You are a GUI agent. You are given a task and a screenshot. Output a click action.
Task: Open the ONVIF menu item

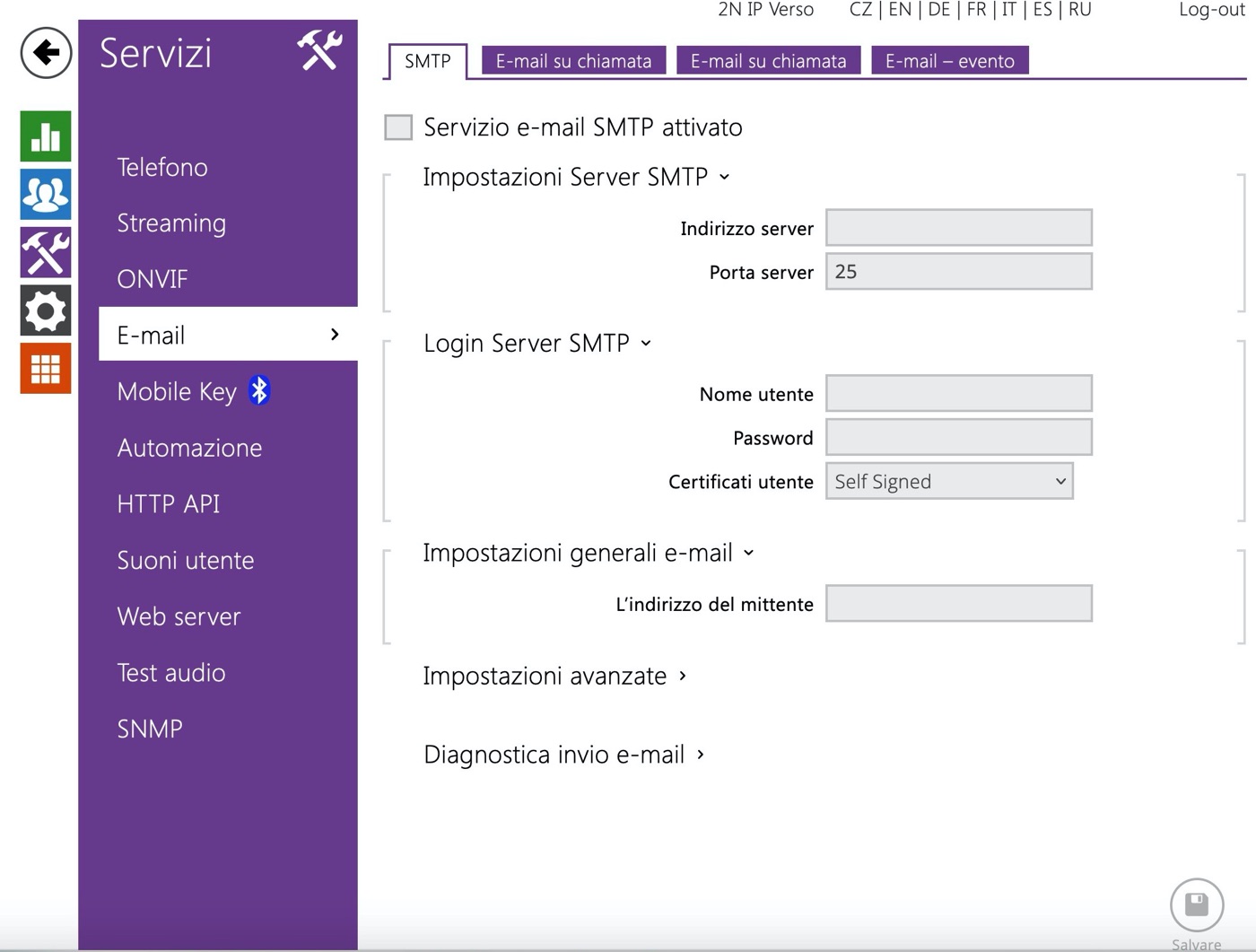tap(153, 279)
